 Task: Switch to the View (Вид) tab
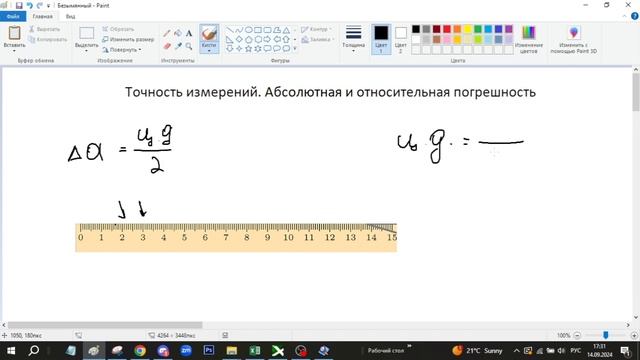point(70,16)
